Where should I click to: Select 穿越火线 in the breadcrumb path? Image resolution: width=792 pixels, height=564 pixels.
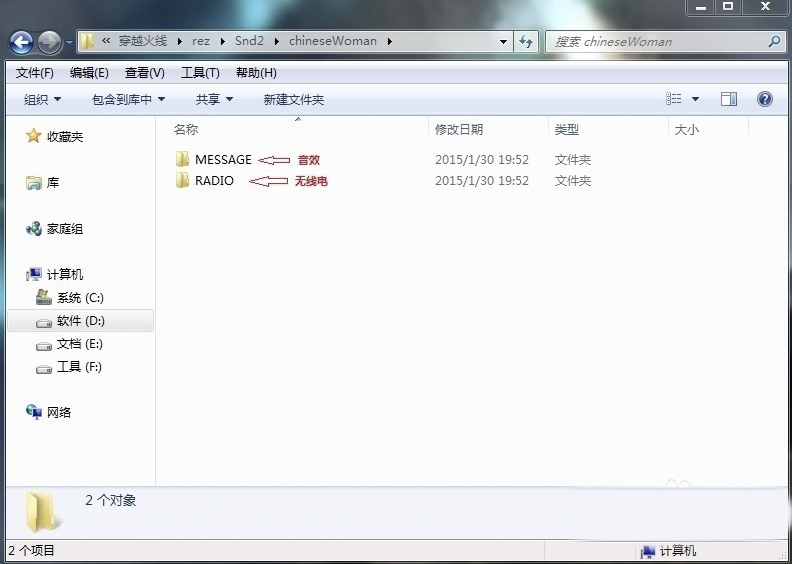pyautogui.click(x=143, y=41)
